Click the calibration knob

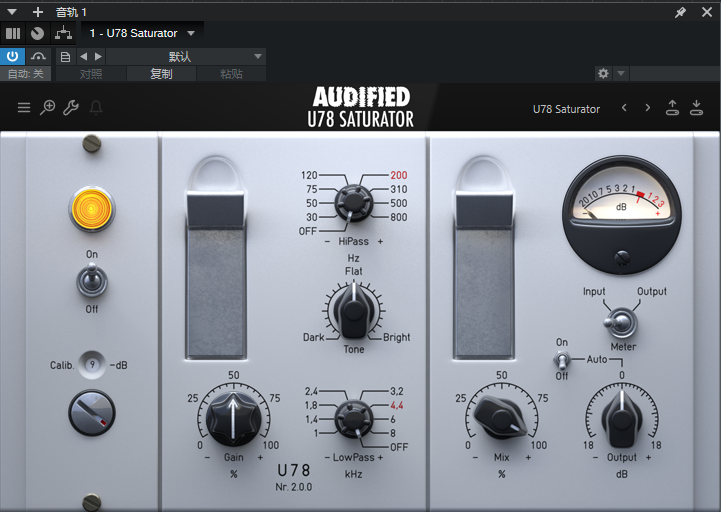[92, 413]
